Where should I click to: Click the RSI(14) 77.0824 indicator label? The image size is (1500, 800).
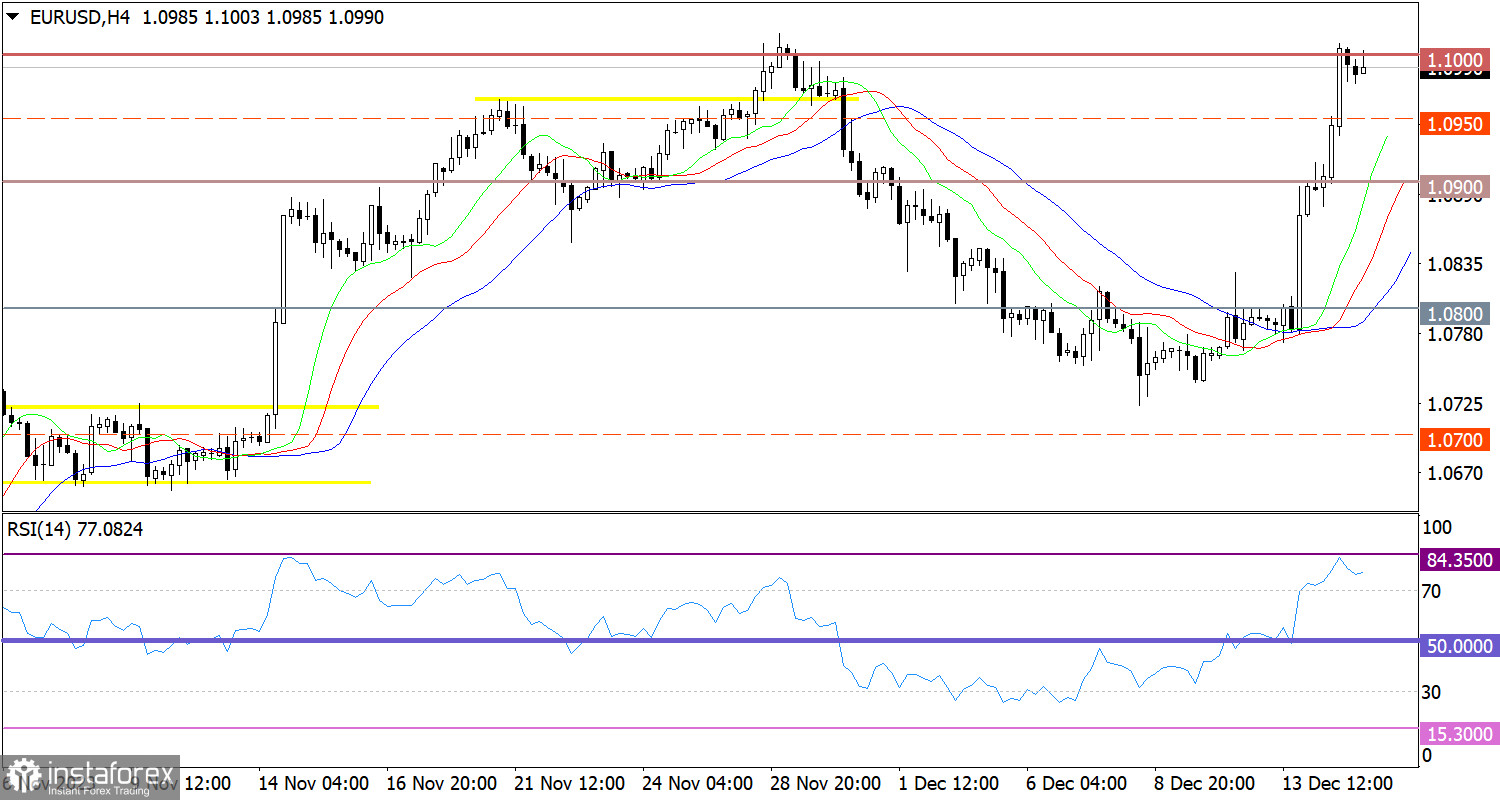[75, 530]
